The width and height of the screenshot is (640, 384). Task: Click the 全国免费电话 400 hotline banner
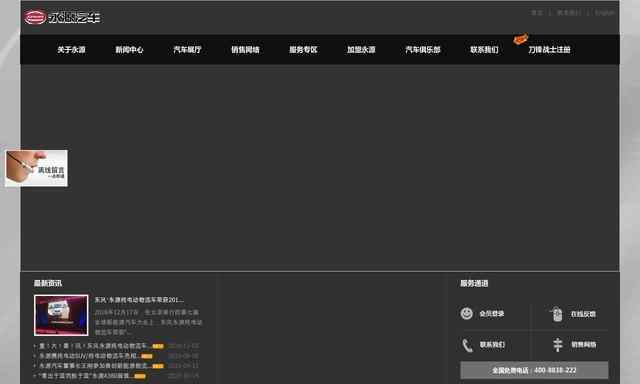coord(534,370)
